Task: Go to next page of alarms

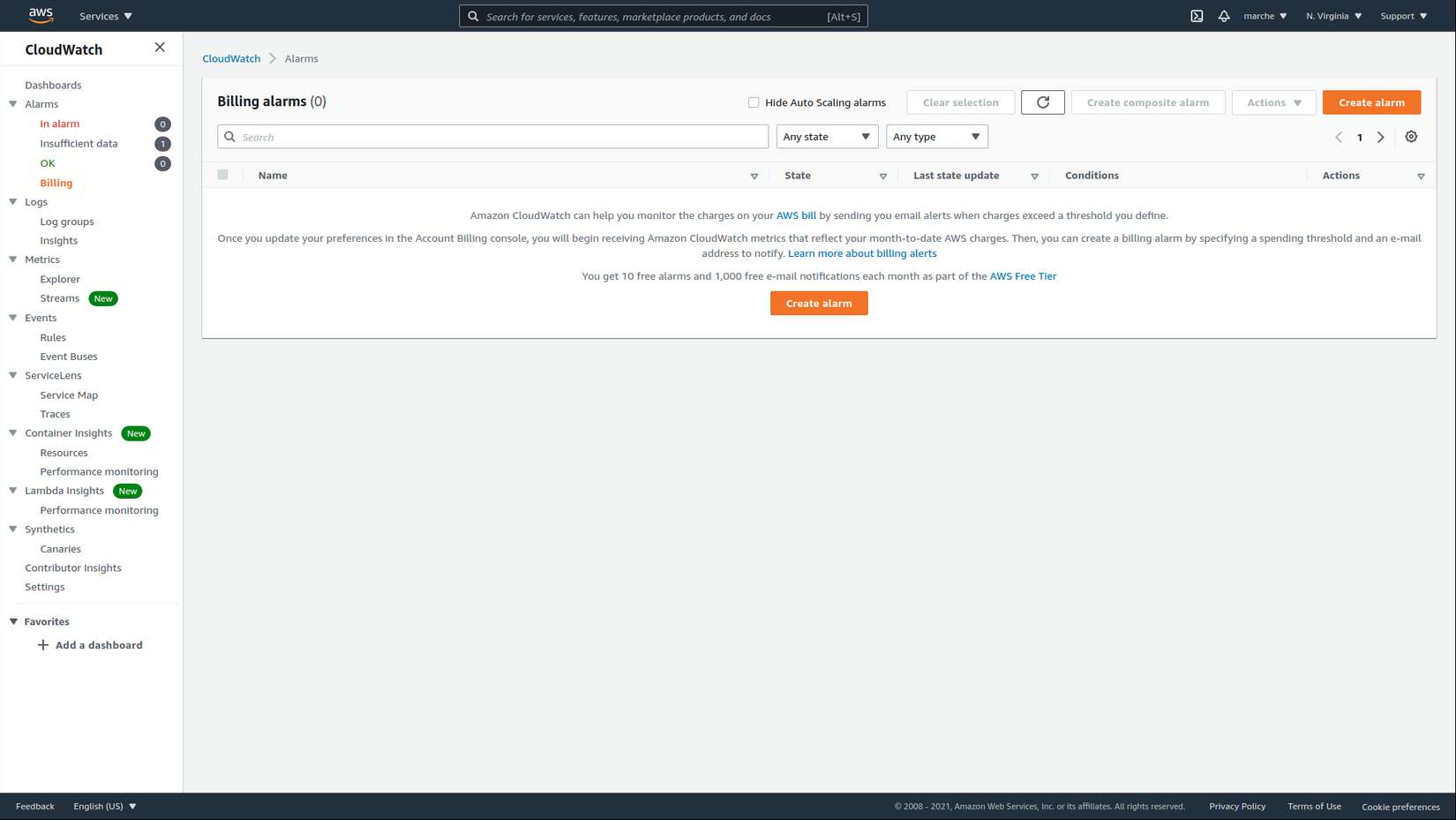Action: click(x=1381, y=137)
